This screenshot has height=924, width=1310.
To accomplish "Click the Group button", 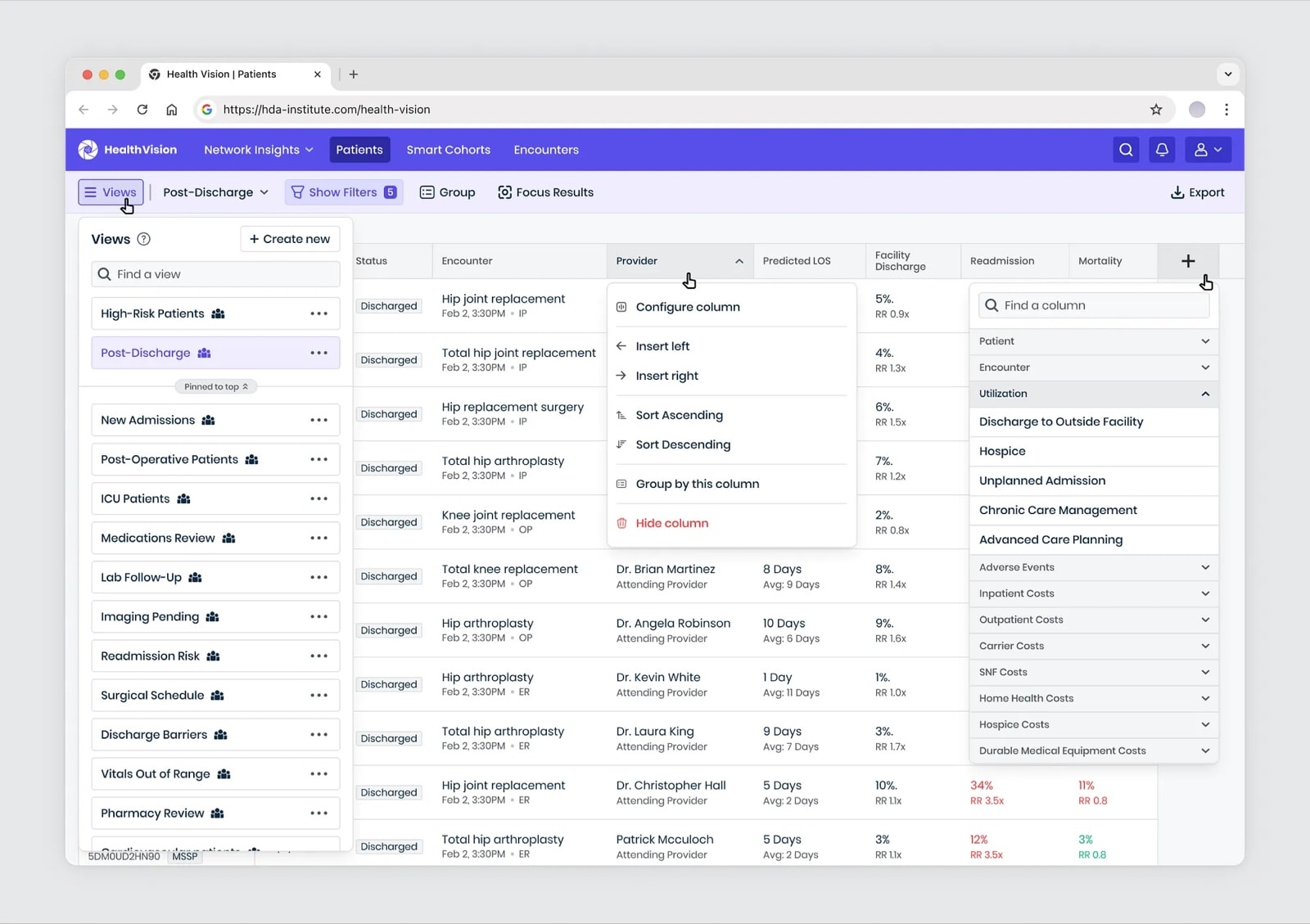I will (447, 192).
